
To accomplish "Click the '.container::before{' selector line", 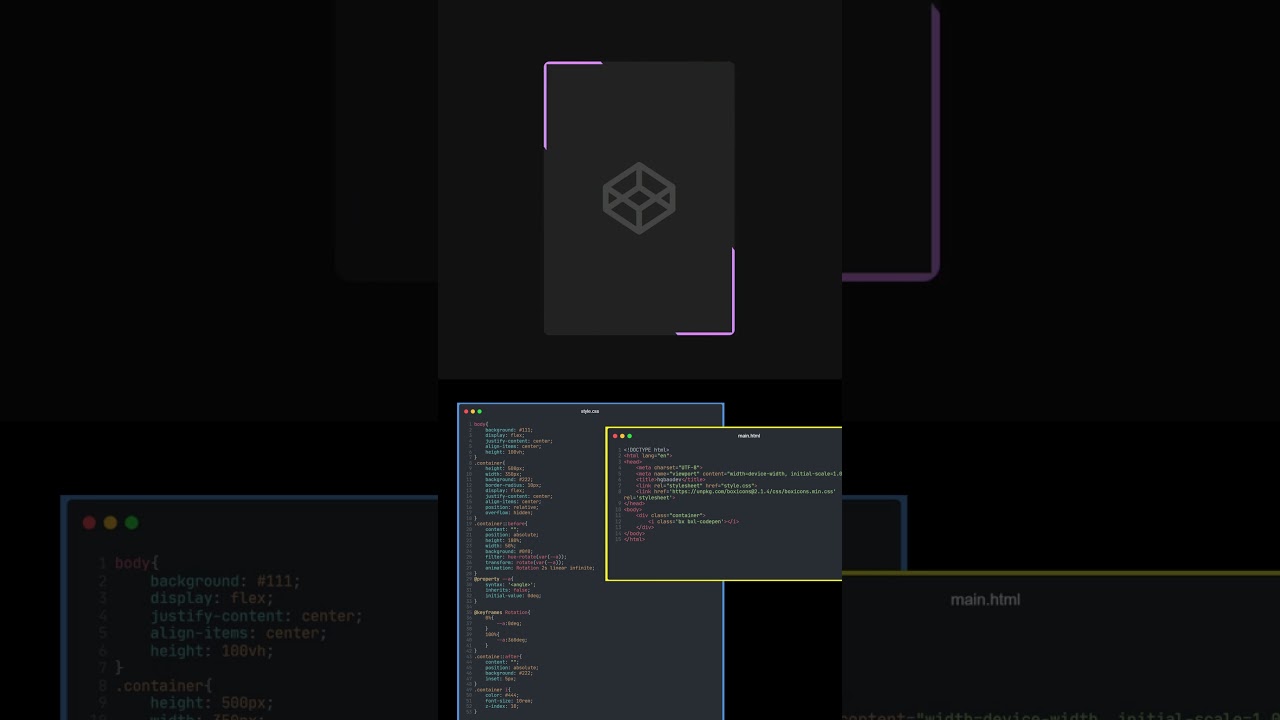I will click(x=499, y=523).
